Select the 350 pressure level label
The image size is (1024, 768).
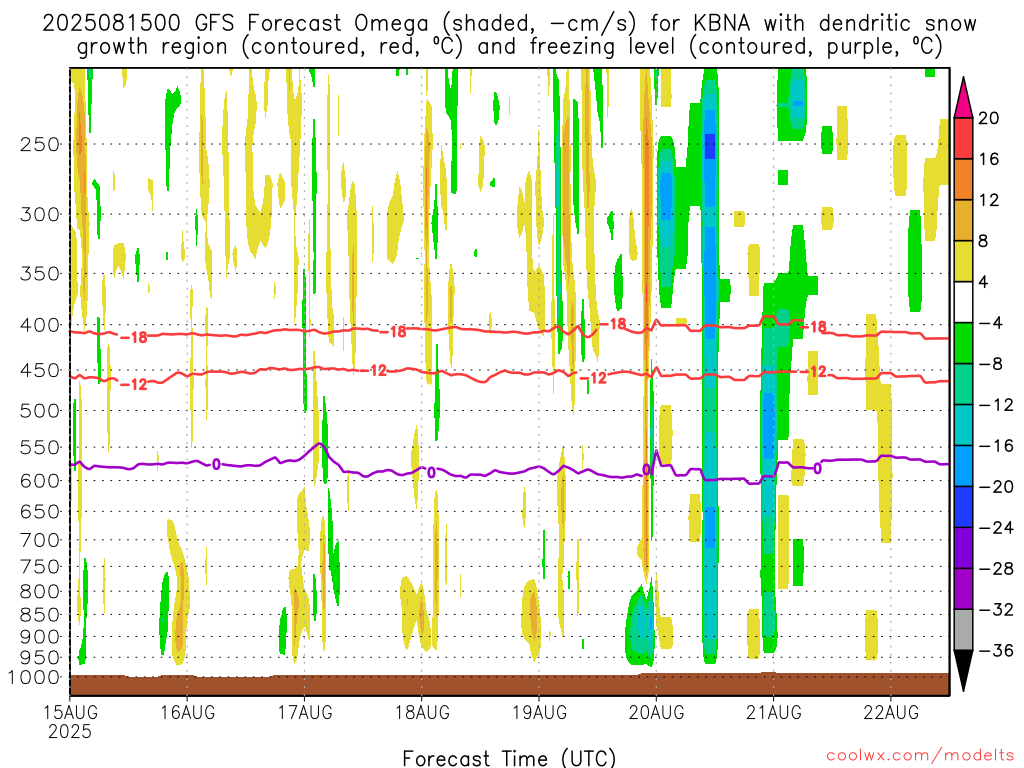(x=40, y=274)
